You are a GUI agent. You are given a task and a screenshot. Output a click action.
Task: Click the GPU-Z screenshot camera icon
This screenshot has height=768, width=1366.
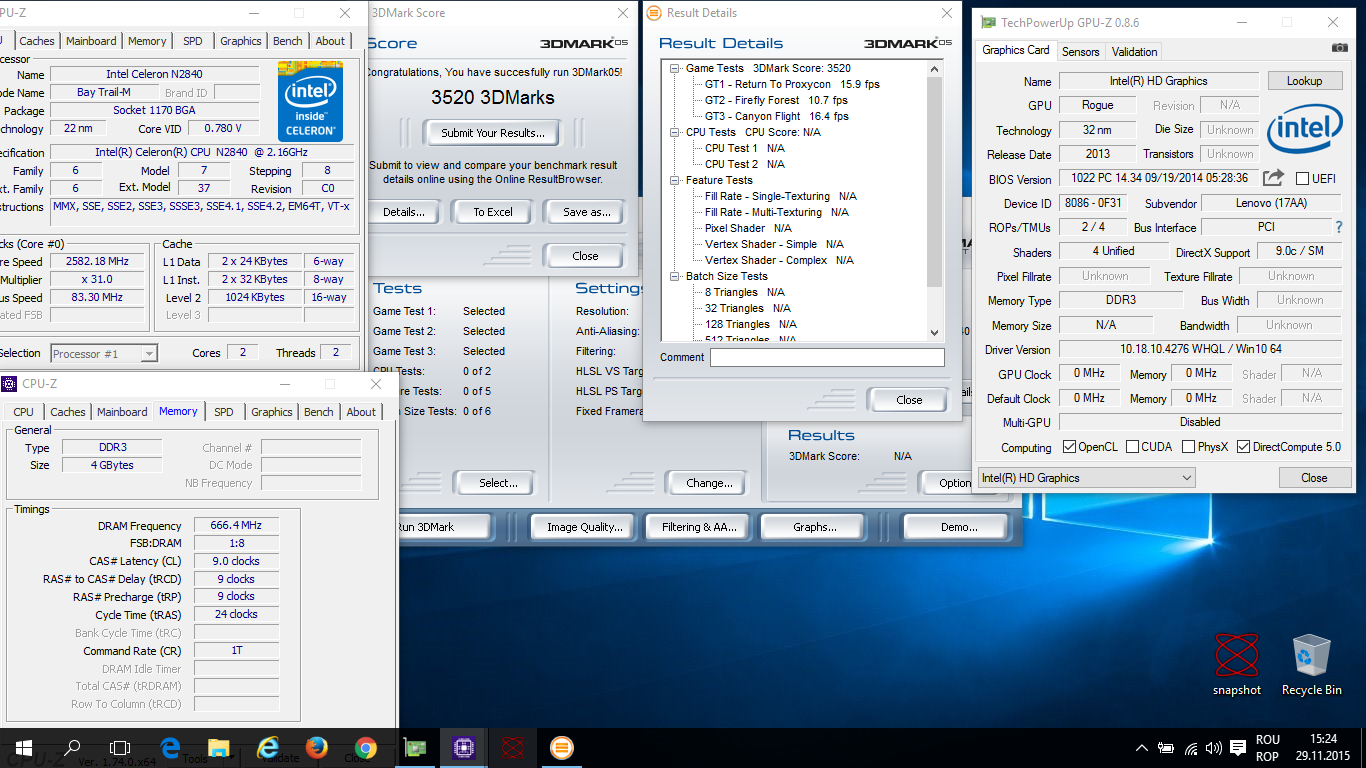click(x=1339, y=48)
